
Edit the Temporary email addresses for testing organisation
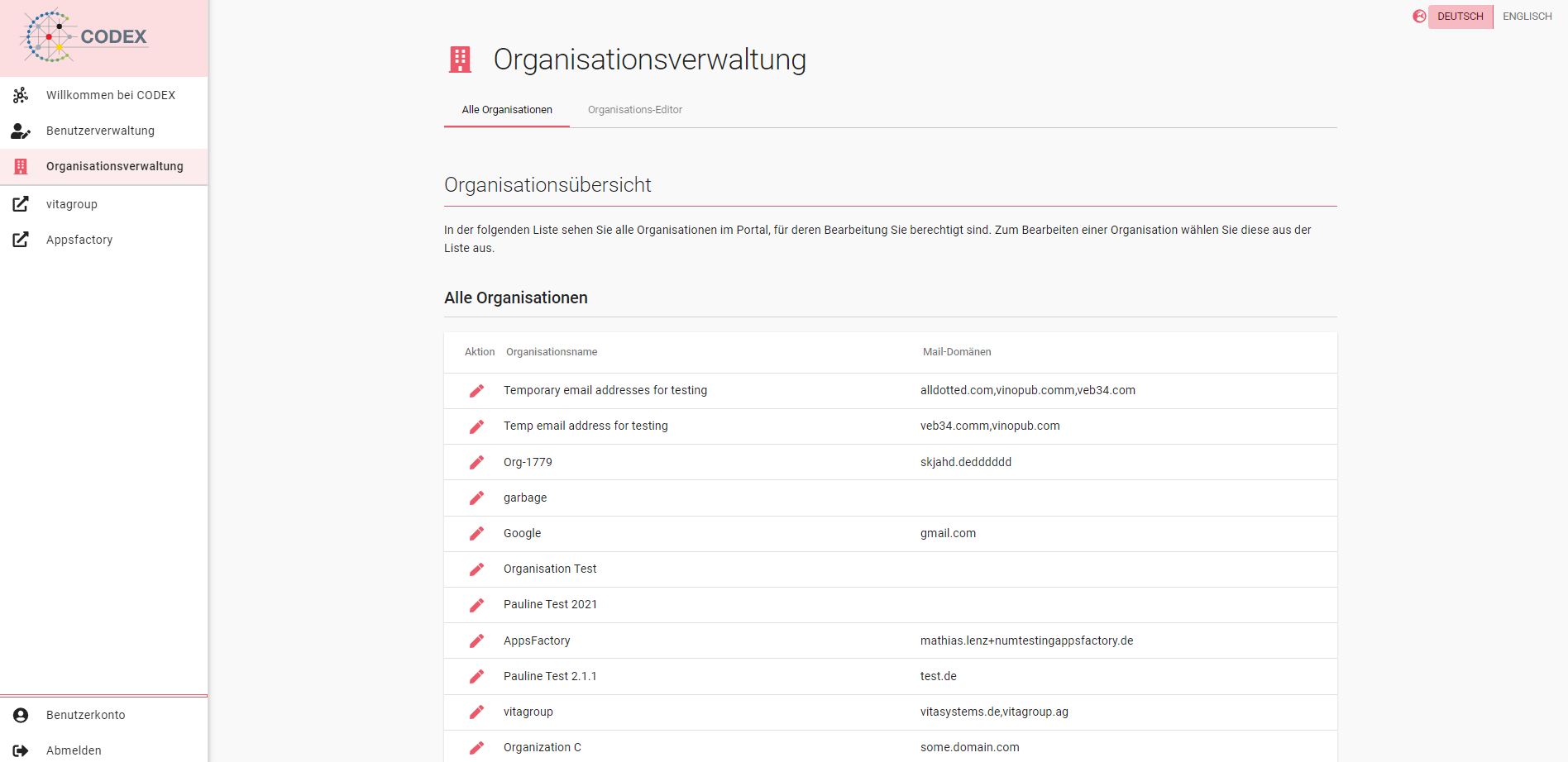coord(476,391)
